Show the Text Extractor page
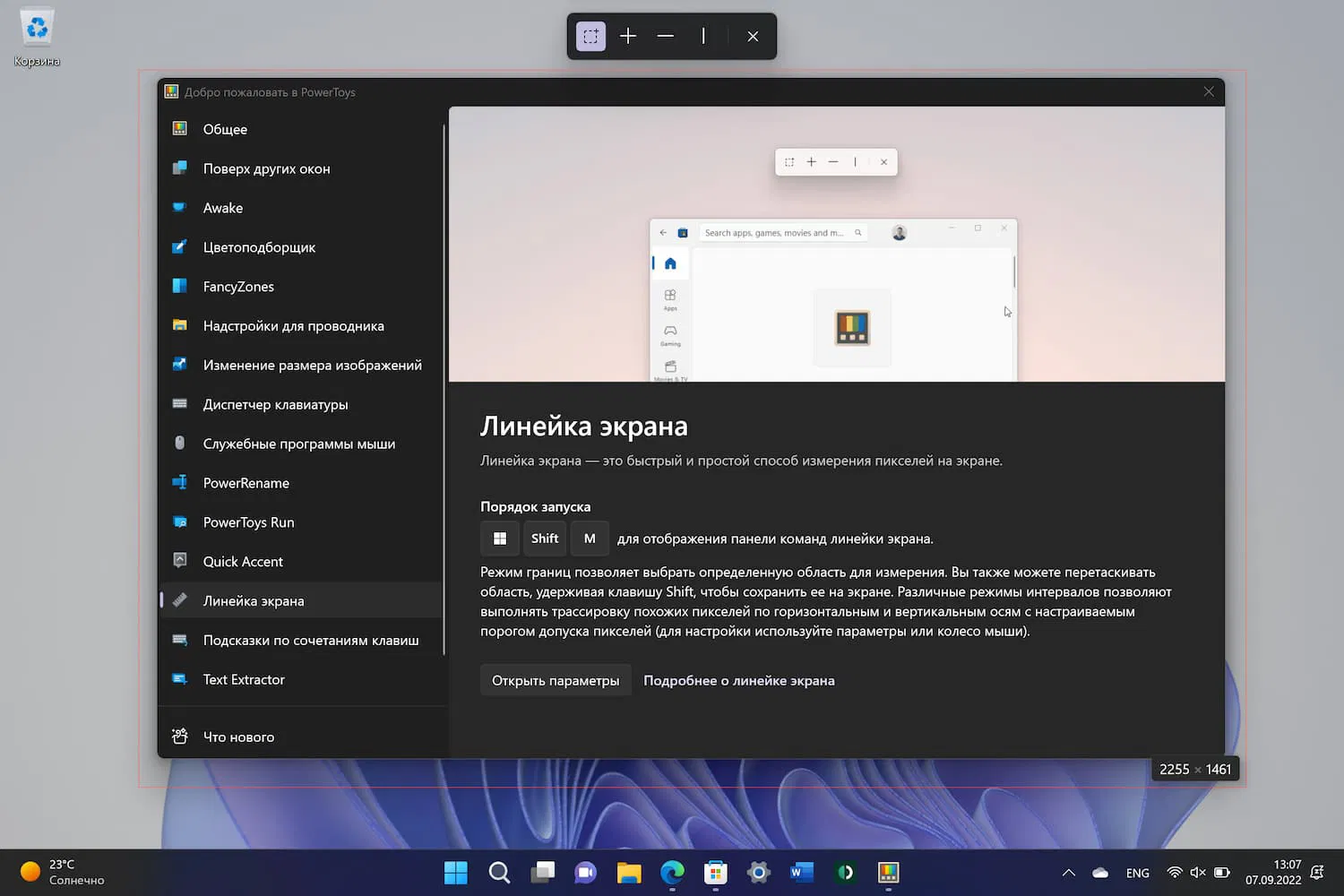The height and width of the screenshot is (896, 1344). tap(301, 679)
